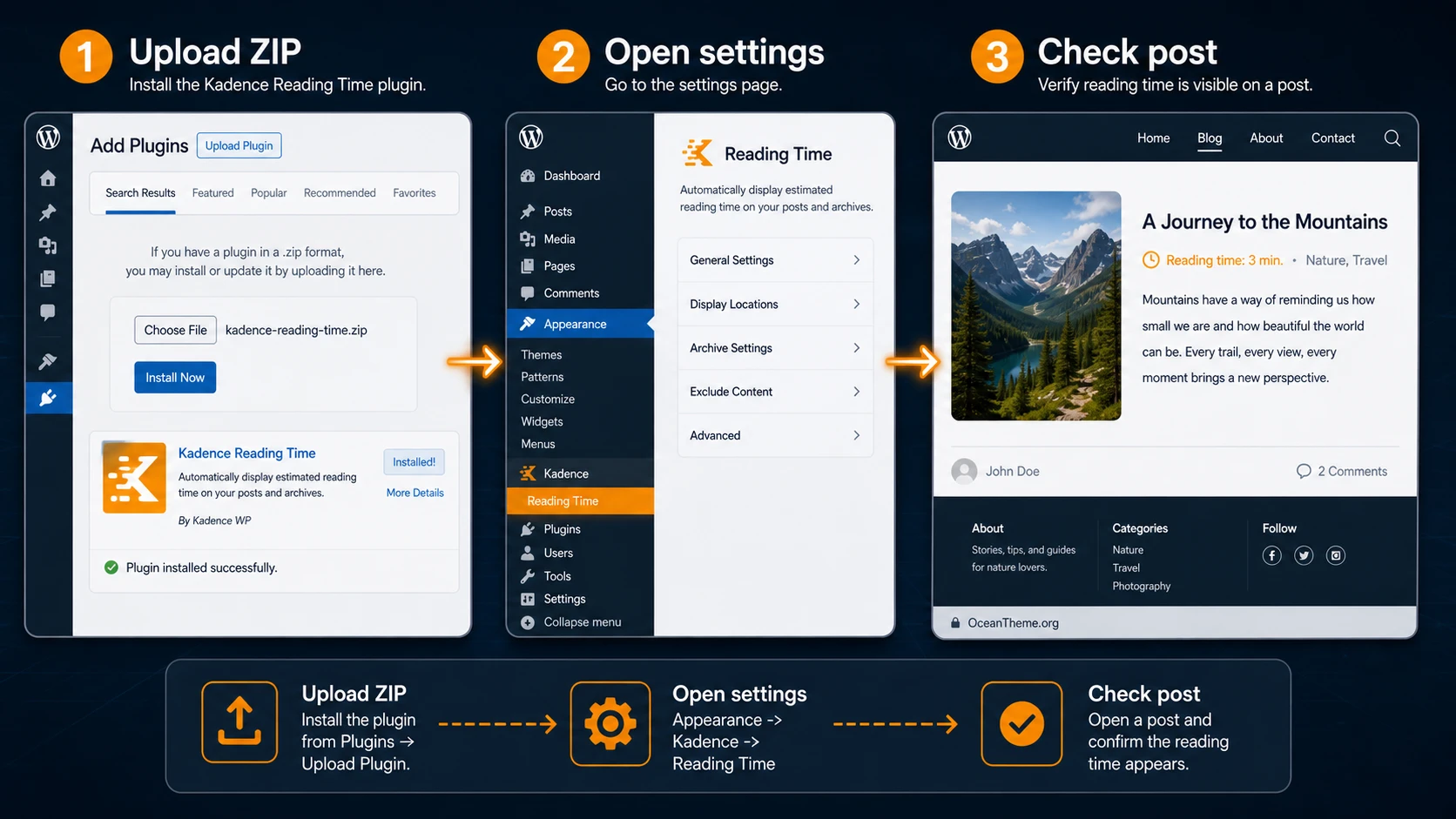Click the clock icon beside Reading time

click(1151, 259)
